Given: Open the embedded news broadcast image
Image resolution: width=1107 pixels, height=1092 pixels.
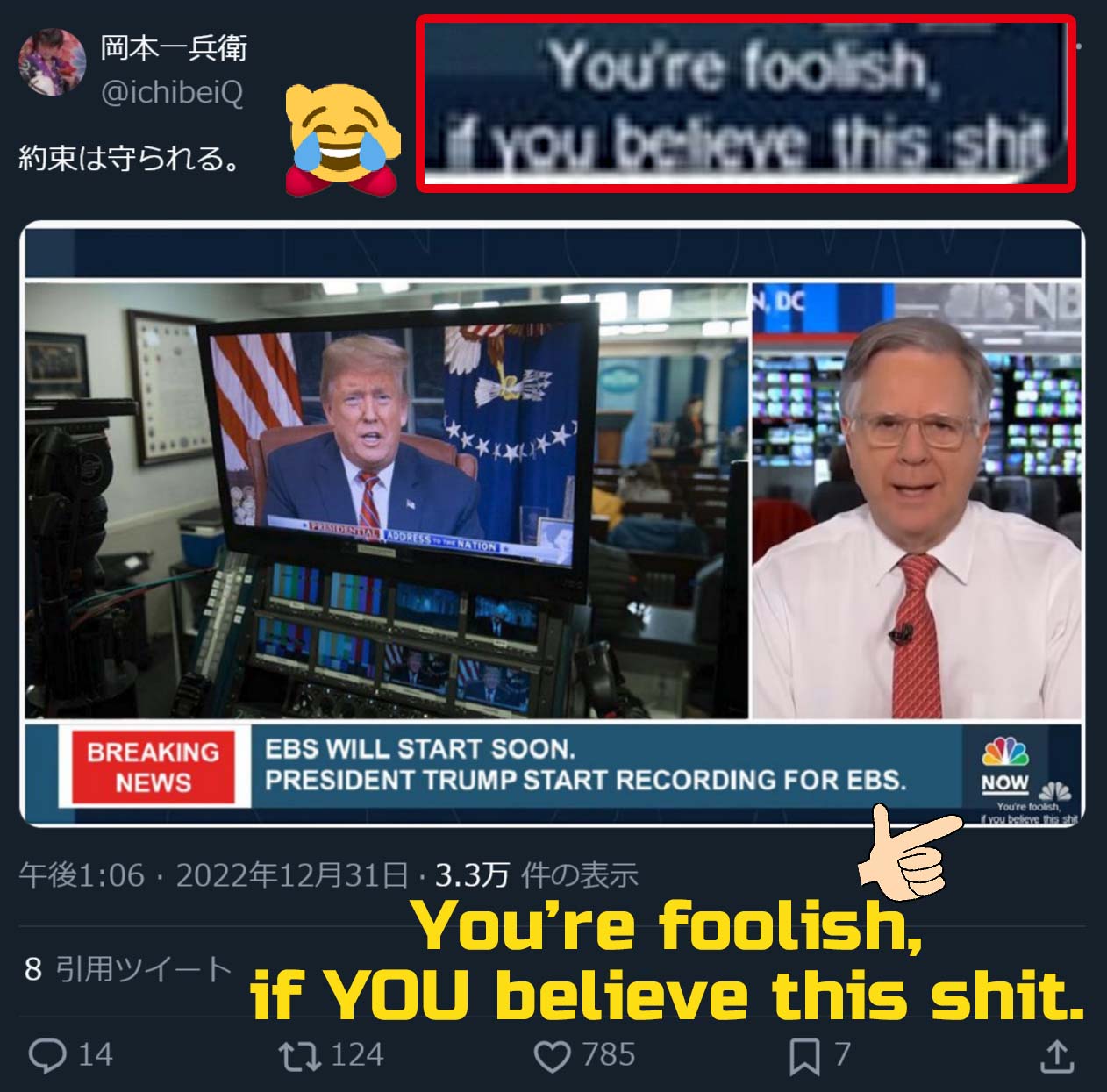Looking at the screenshot, I should point(553,525).
